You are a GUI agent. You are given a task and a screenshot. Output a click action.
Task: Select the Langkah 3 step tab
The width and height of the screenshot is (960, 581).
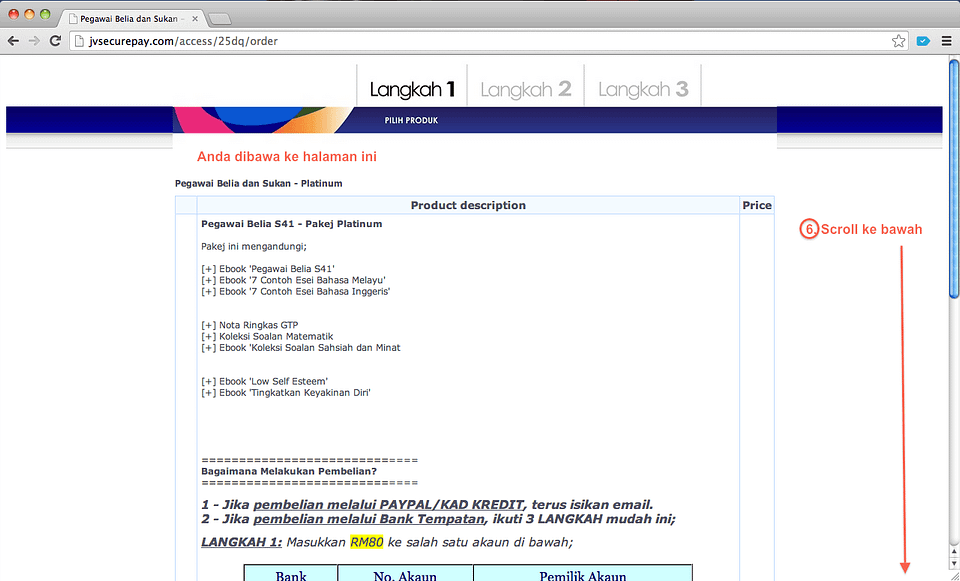coord(643,89)
